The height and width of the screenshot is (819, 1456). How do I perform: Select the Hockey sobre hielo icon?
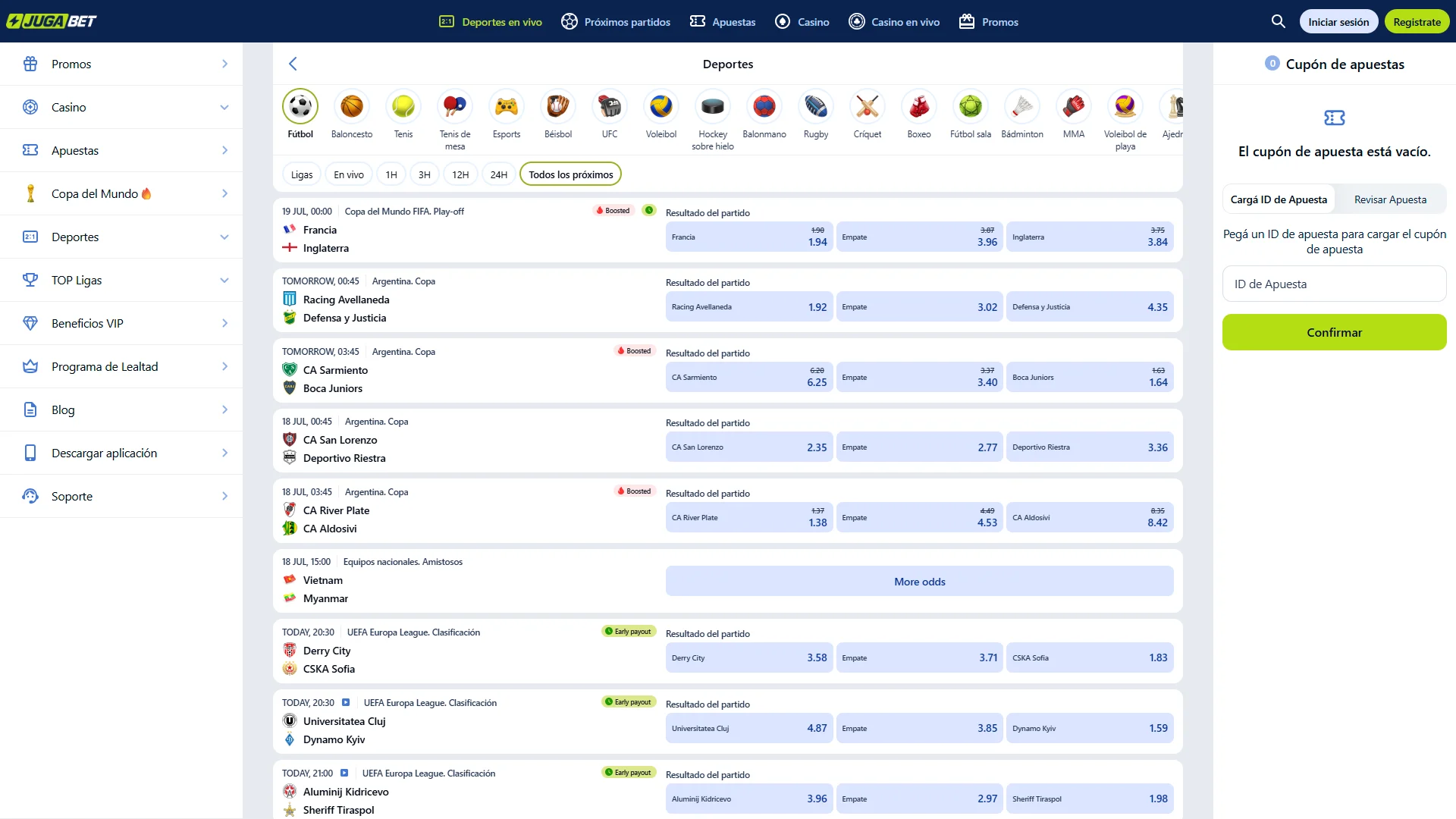click(x=713, y=106)
